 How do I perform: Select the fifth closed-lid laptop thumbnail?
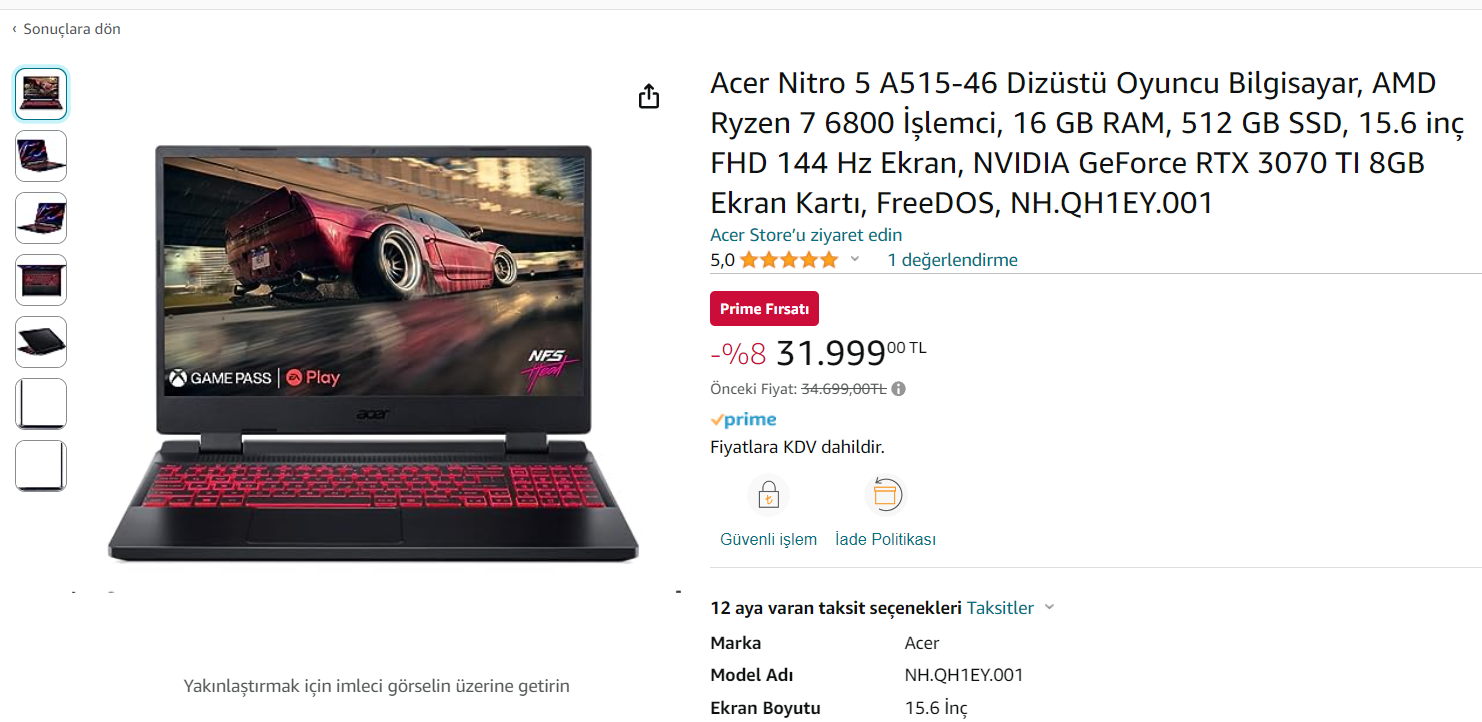(41, 342)
